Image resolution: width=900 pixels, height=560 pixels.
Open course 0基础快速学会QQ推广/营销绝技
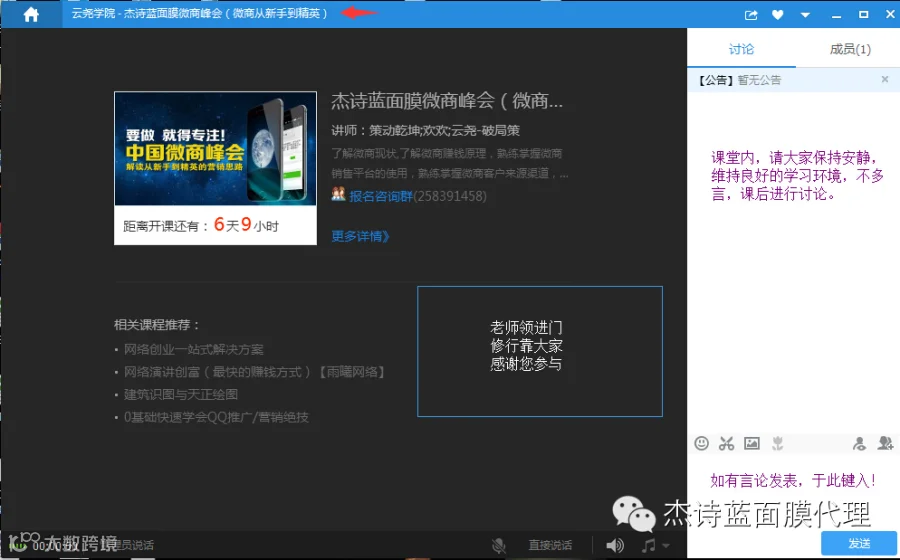216,417
